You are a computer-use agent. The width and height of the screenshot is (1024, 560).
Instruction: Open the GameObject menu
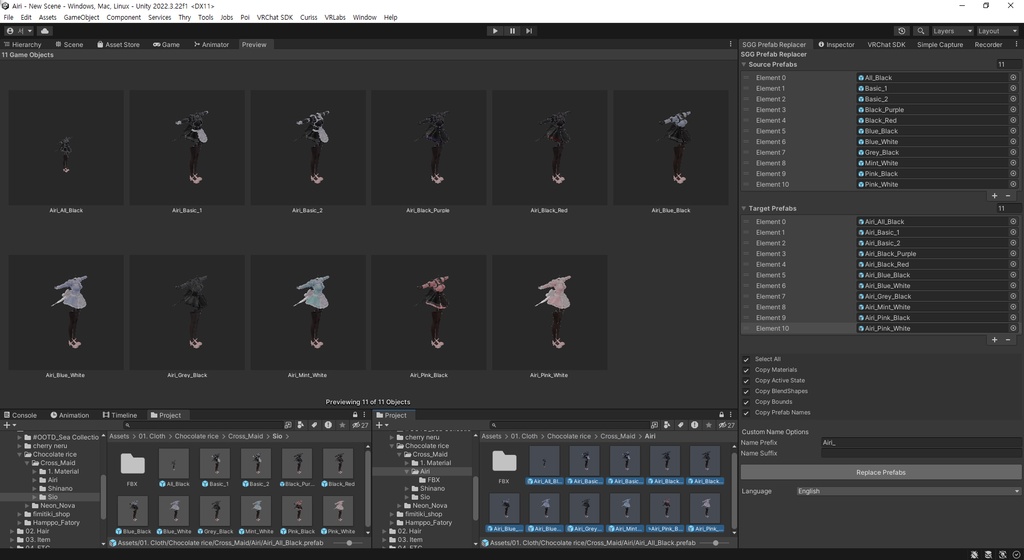click(82, 18)
